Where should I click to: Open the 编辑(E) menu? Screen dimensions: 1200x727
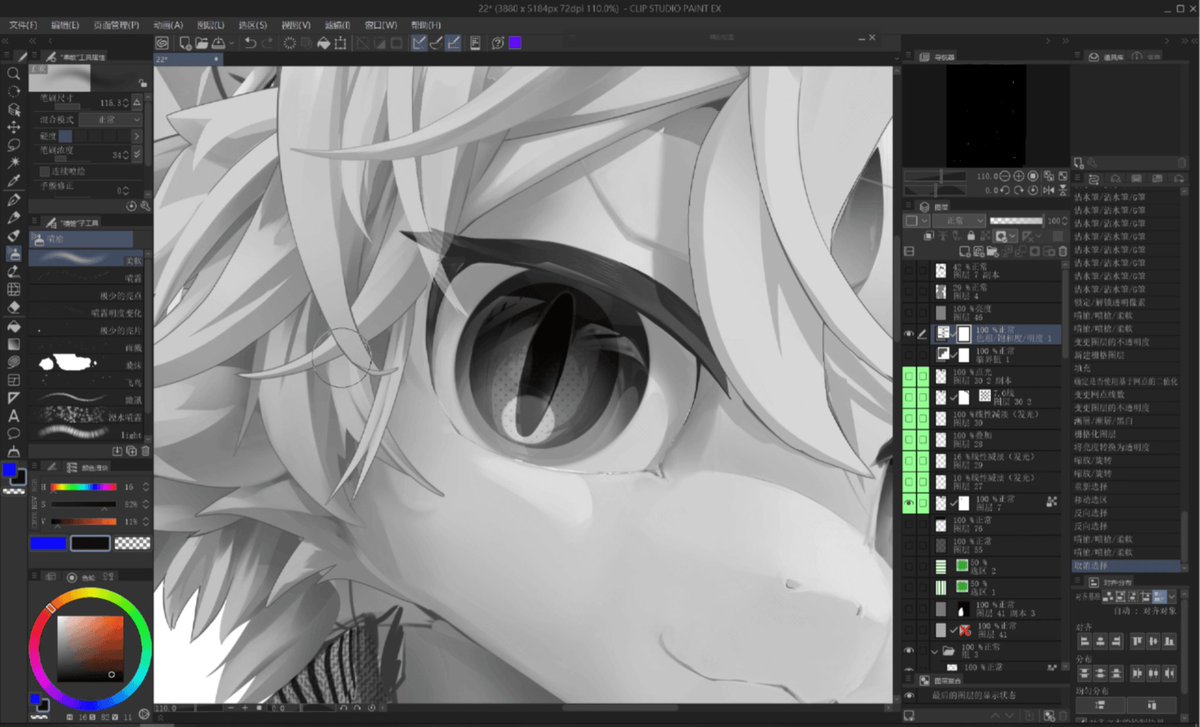66,24
